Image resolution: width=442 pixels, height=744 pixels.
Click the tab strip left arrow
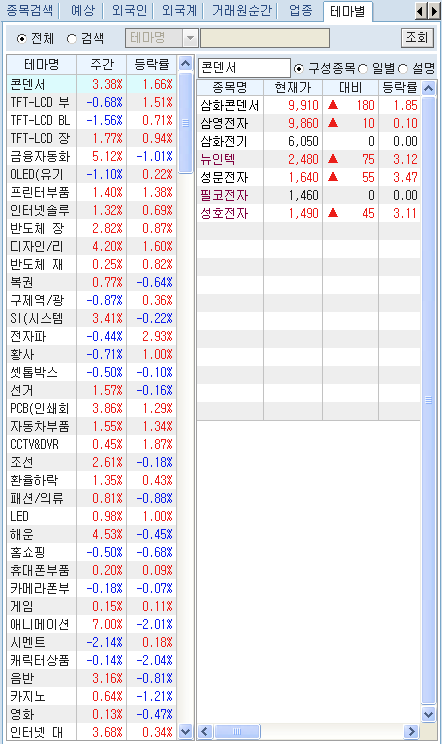420,11
